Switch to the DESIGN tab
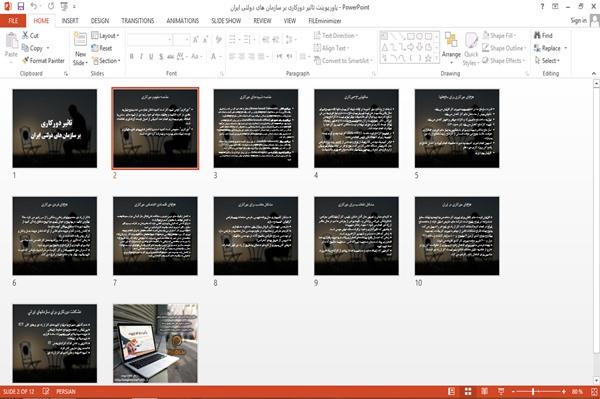The width and height of the screenshot is (600, 399). point(100,21)
